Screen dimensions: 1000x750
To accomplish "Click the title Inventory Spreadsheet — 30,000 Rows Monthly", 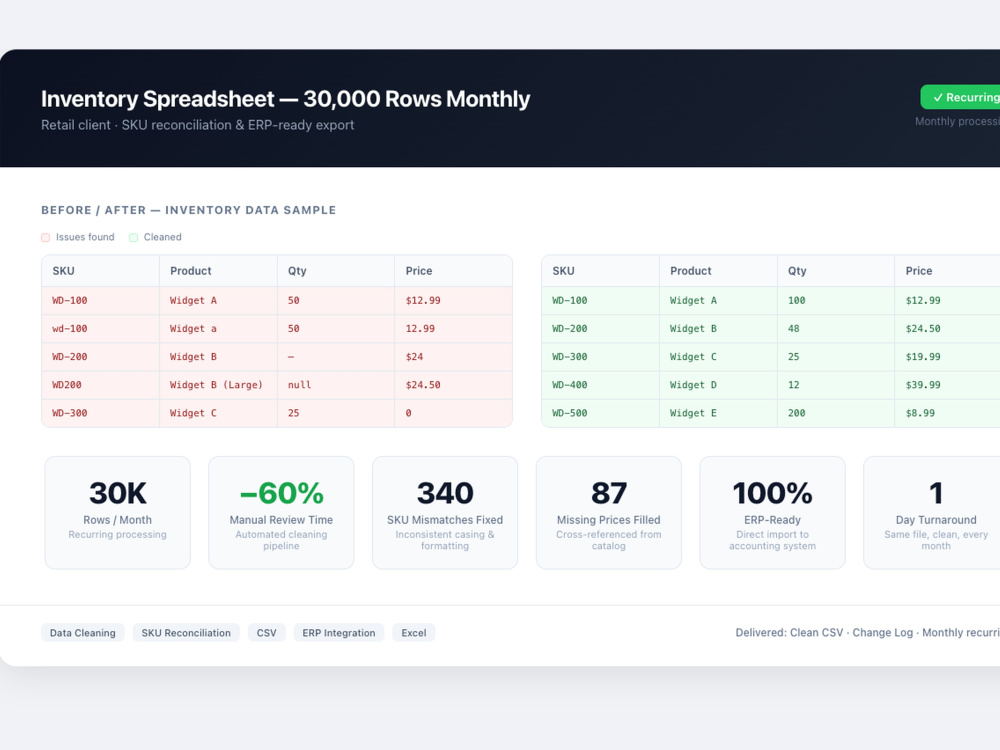I will coord(286,99).
